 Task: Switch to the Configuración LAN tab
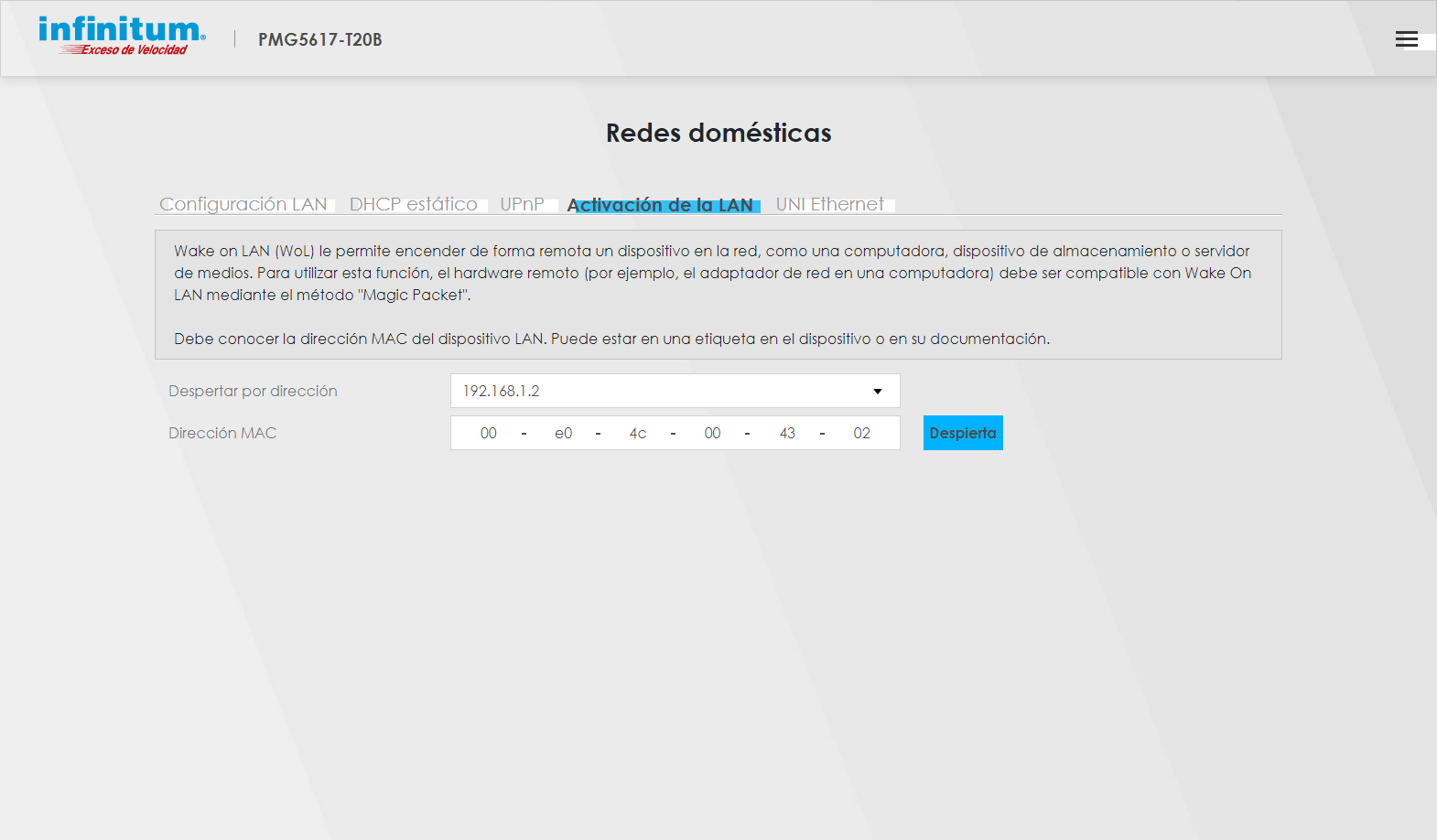click(243, 204)
